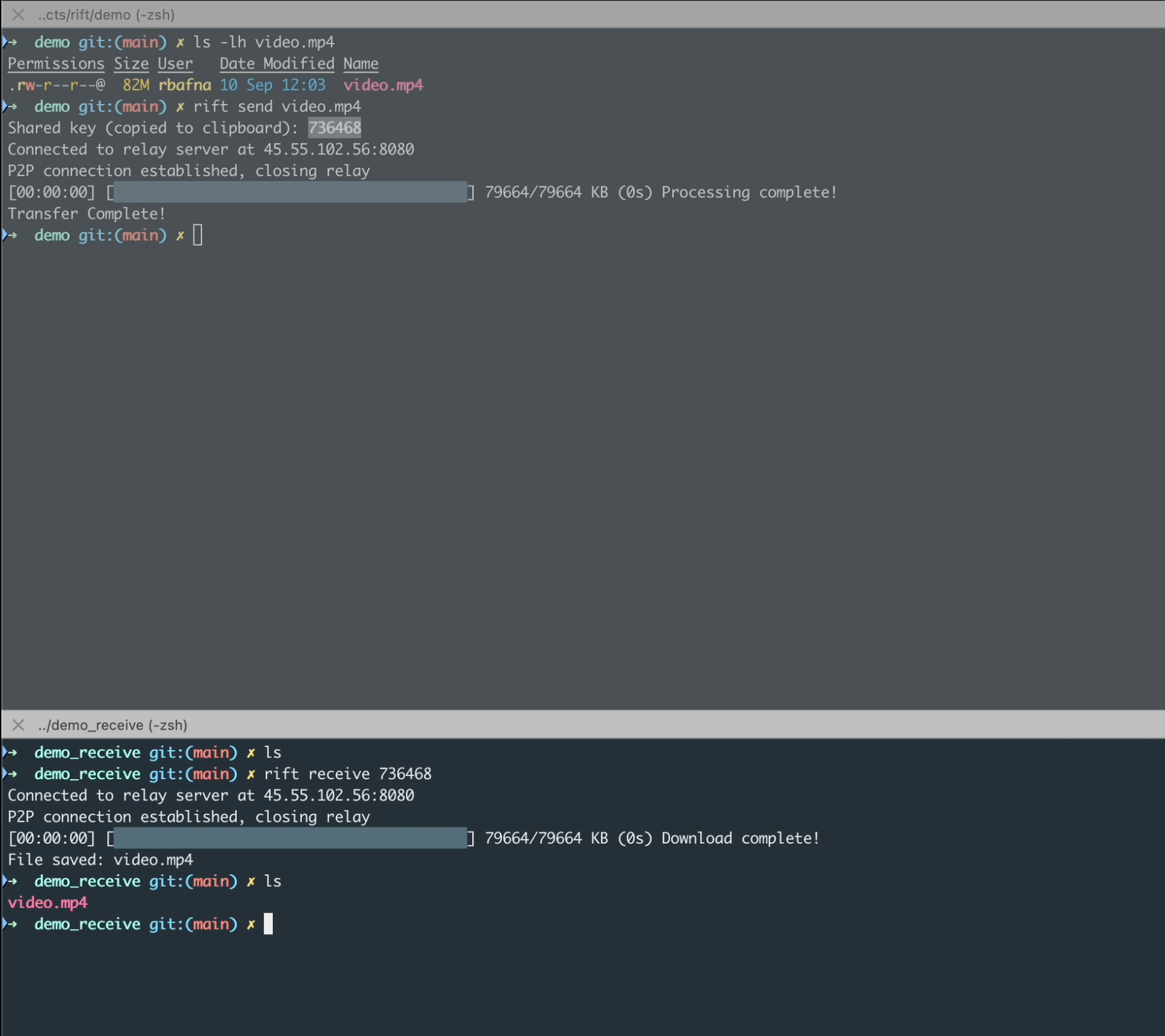1165x1036 pixels.
Task: Click the highlighted shared key 736468
Action: [x=334, y=127]
